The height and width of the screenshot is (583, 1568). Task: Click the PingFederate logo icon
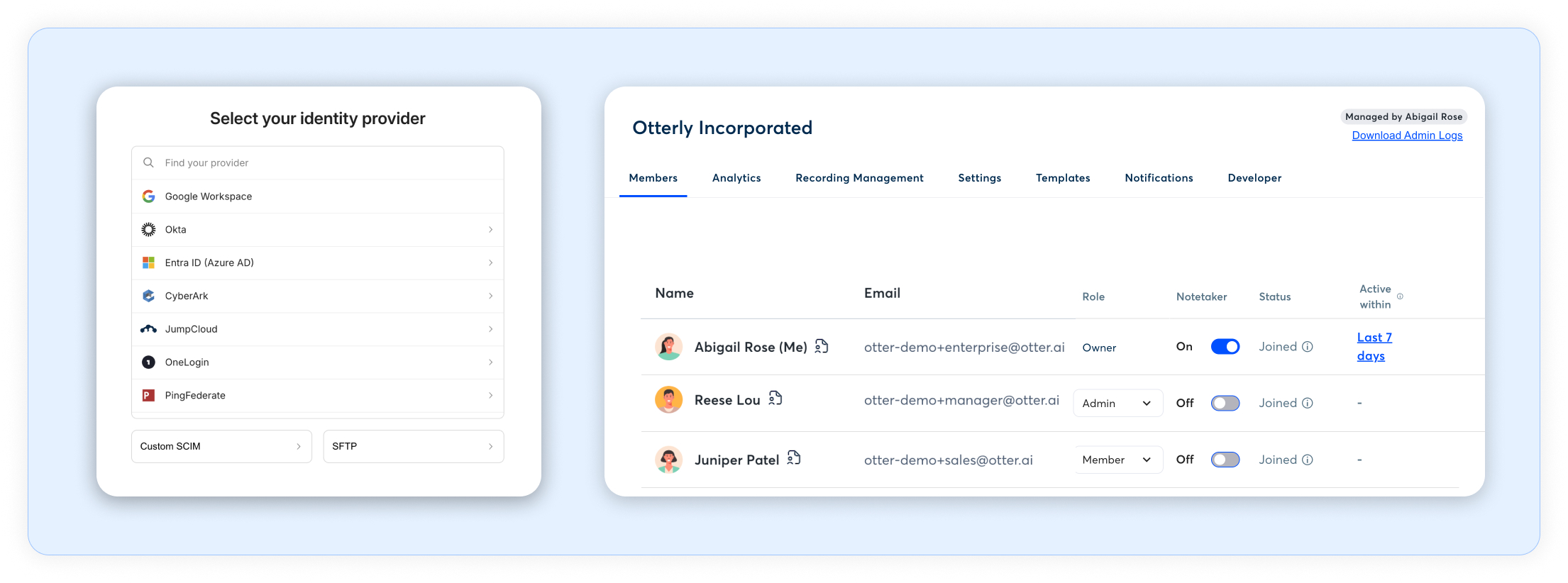pos(148,396)
